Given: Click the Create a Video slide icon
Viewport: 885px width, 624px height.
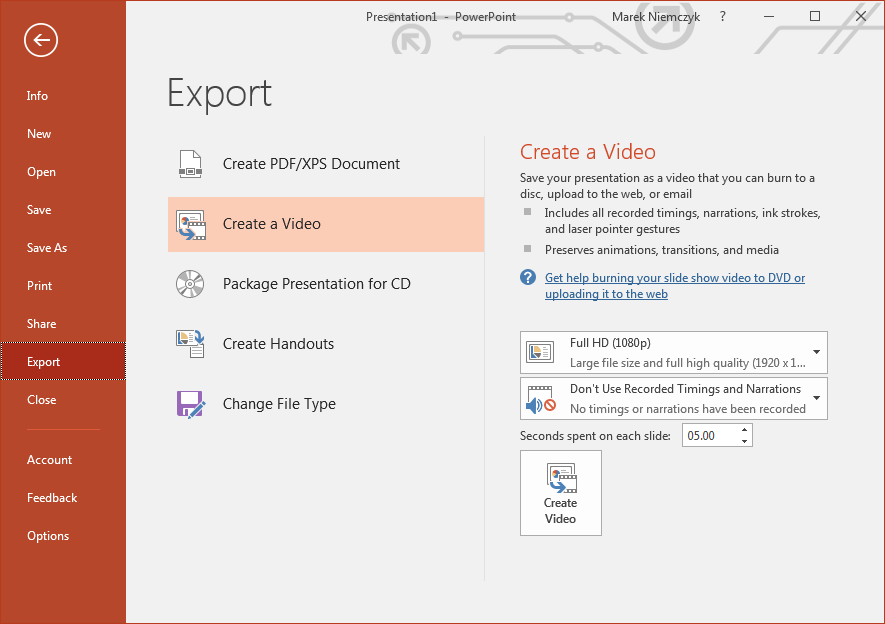Looking at the screenshot, I should [x=191, y=225].
